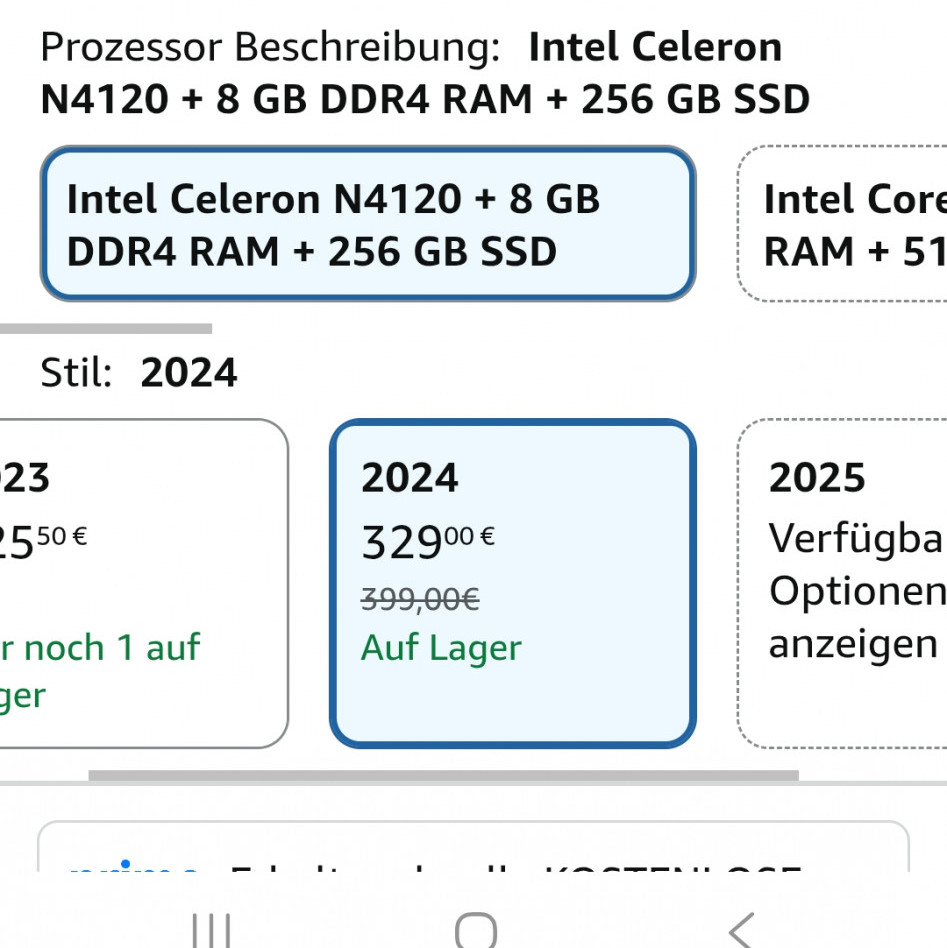Tap the crossed-out 399,00€ price
The height and width of the screenshot is (948, 947).
(420, 599)
